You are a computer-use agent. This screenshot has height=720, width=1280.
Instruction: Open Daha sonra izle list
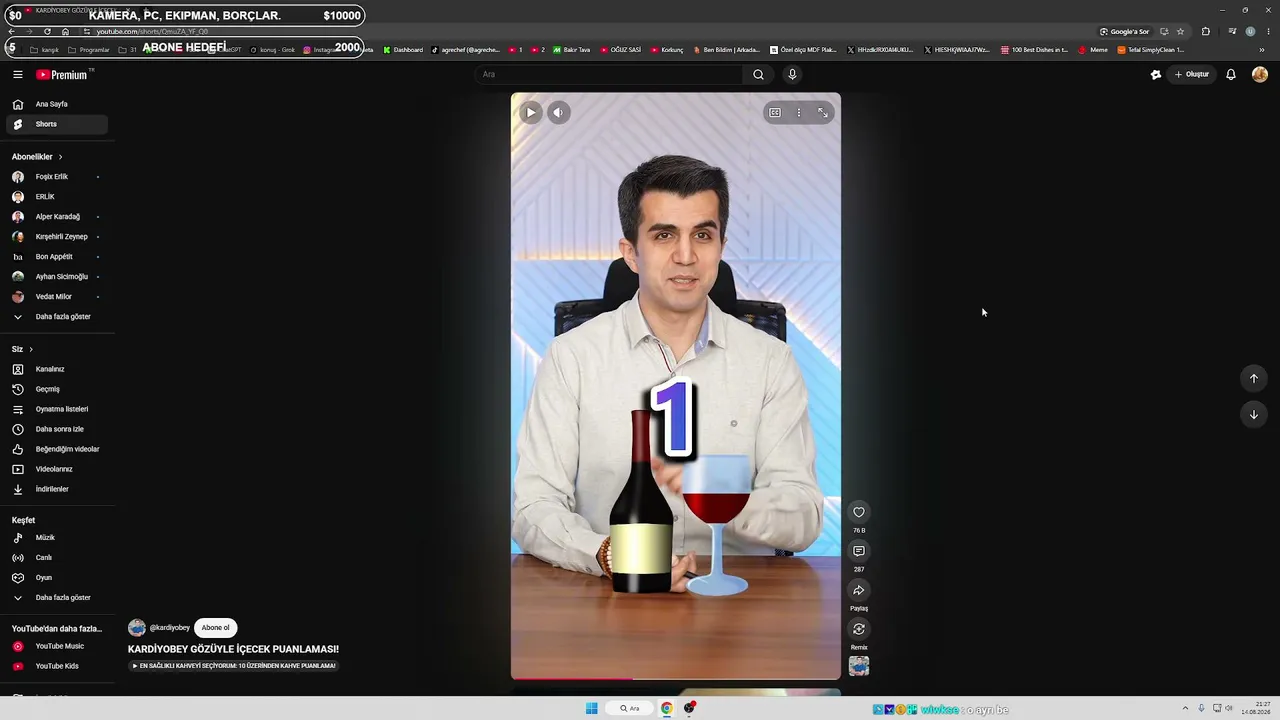pos(56,429)
